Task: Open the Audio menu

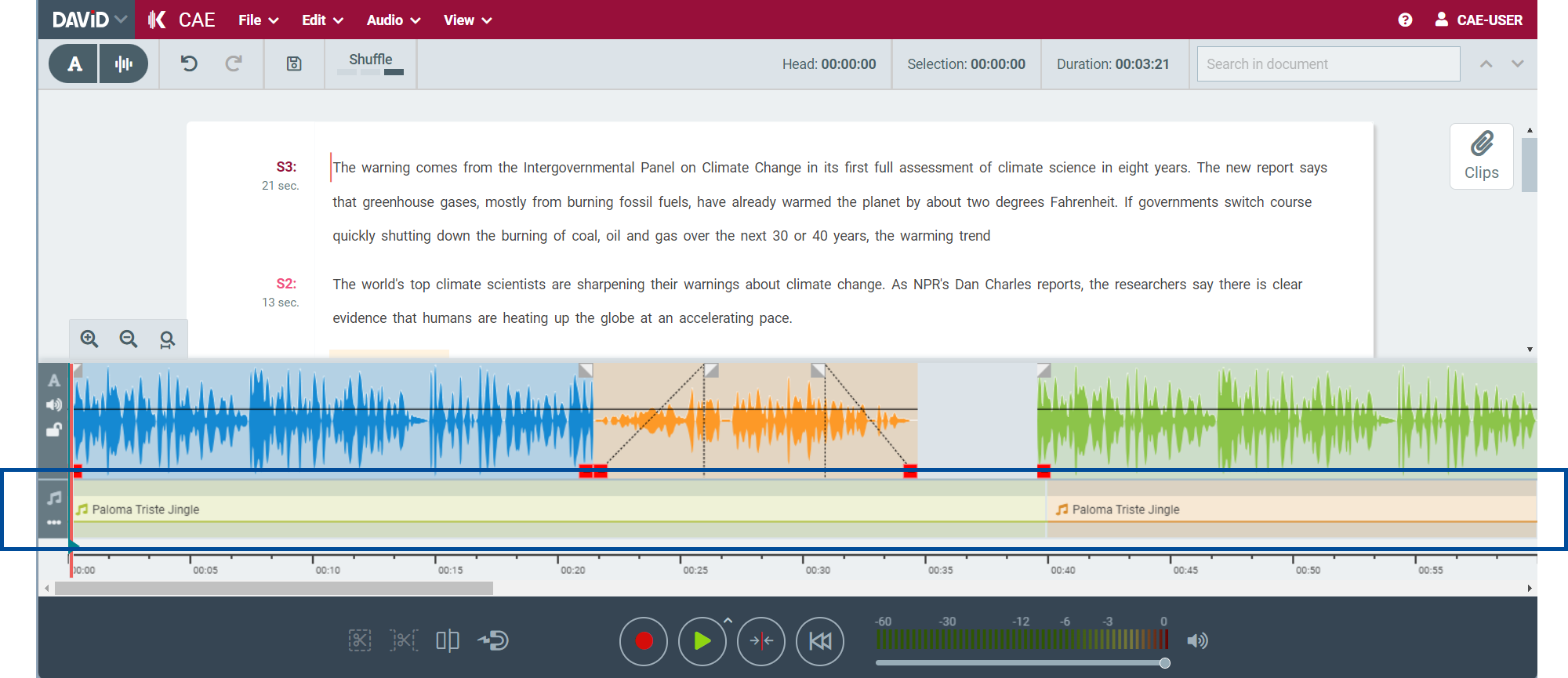Action: tap(393, 20)
